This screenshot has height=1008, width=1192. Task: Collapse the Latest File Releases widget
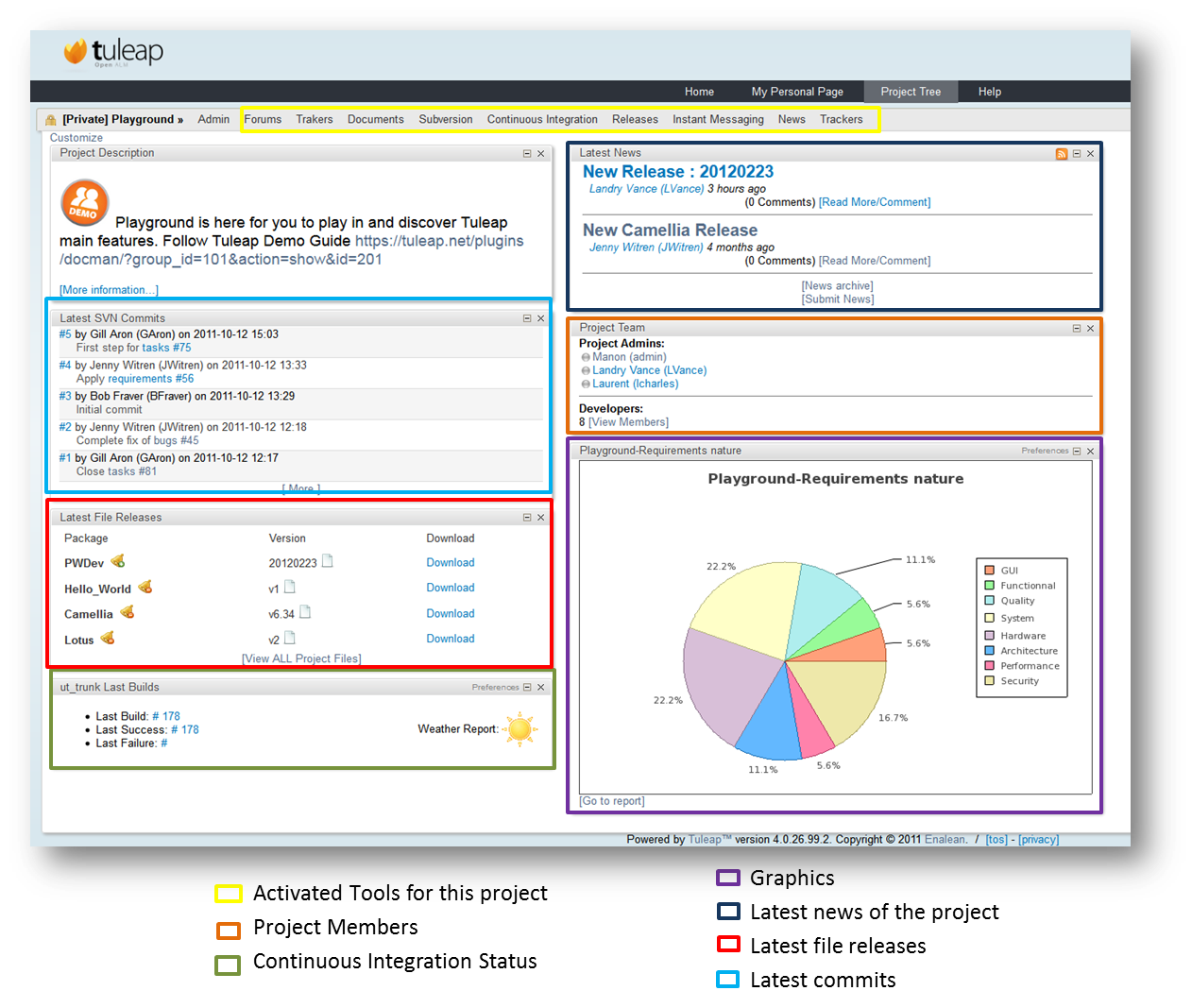point(527,518)
